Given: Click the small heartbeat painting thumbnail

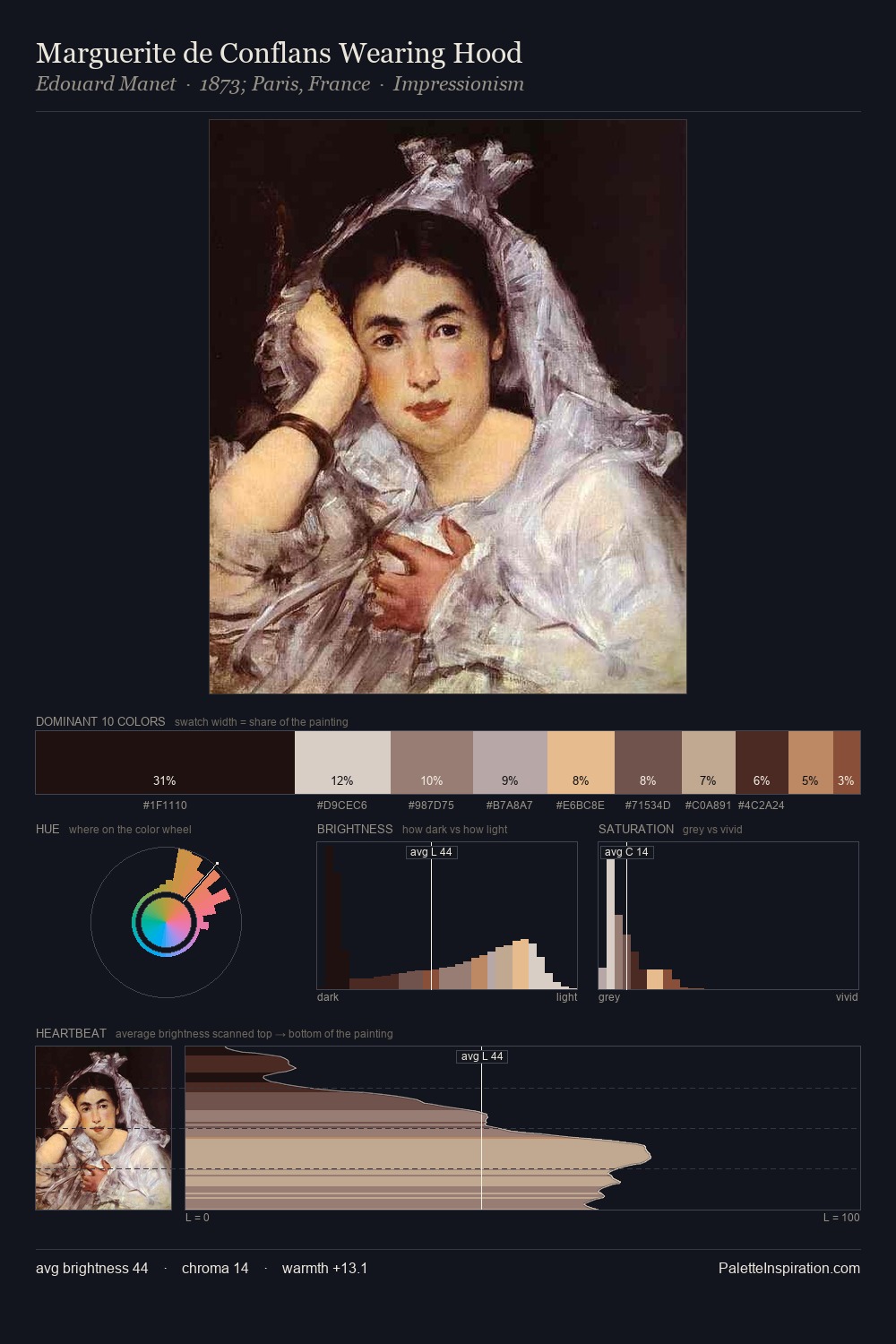Looking at the screenshot, I should point(103,1128).
